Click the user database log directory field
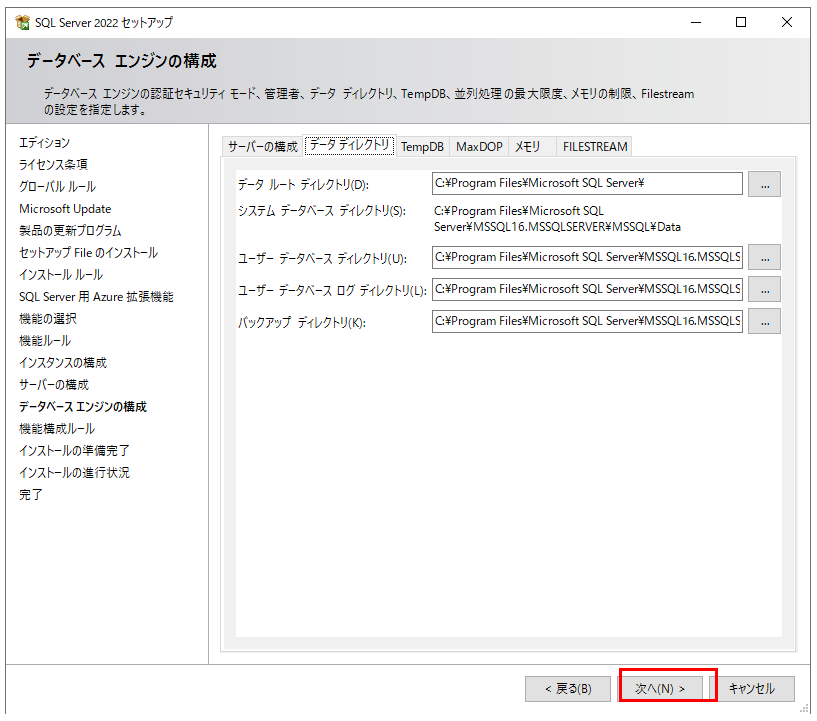817x721 pixels. click(587, 289)
